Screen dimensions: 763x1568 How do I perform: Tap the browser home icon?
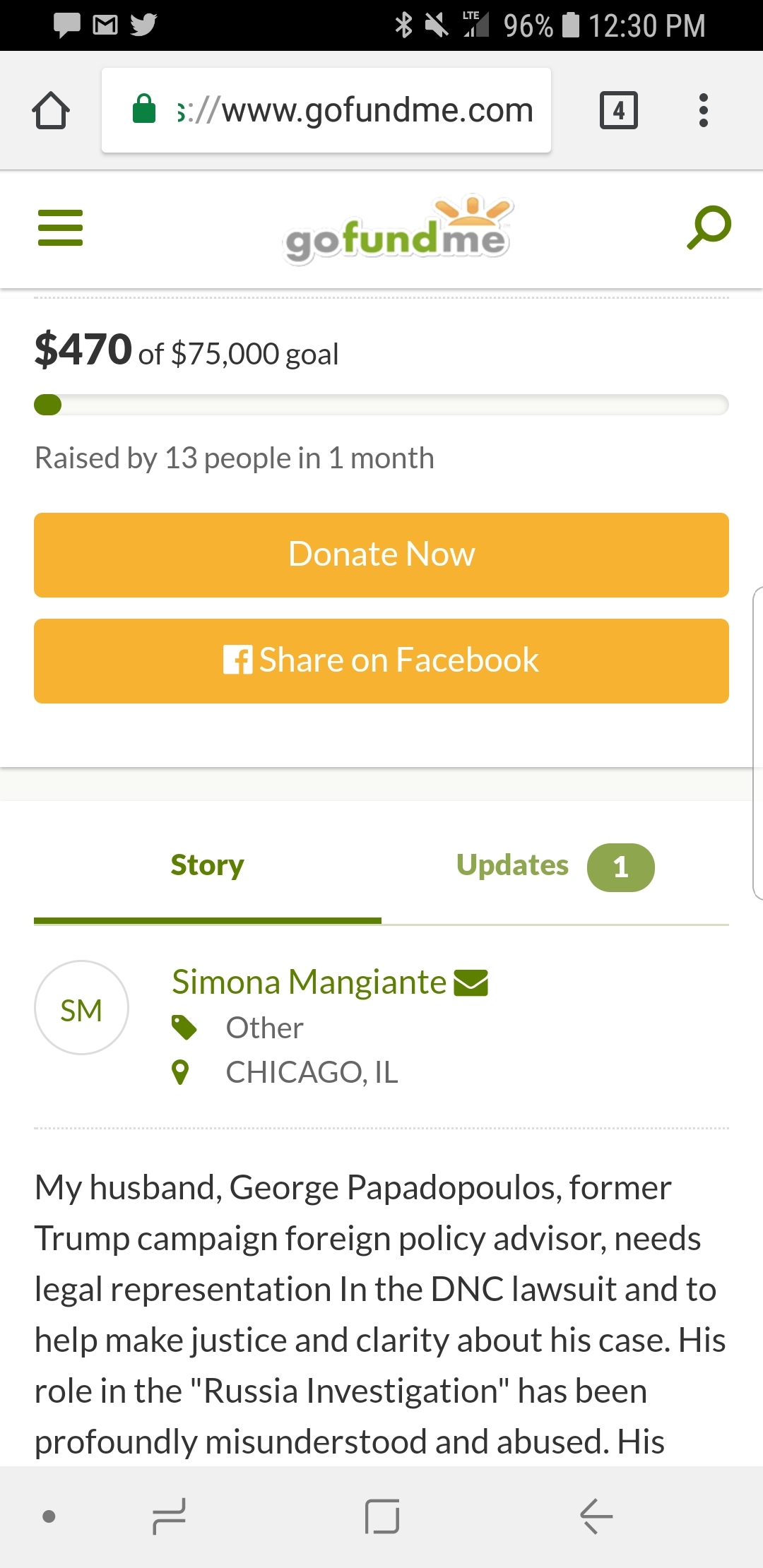point(51,110)
